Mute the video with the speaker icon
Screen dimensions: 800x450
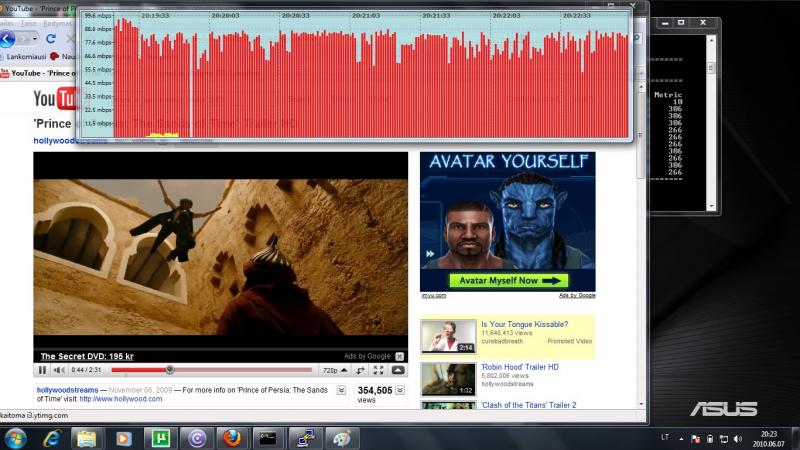(59, 370)
